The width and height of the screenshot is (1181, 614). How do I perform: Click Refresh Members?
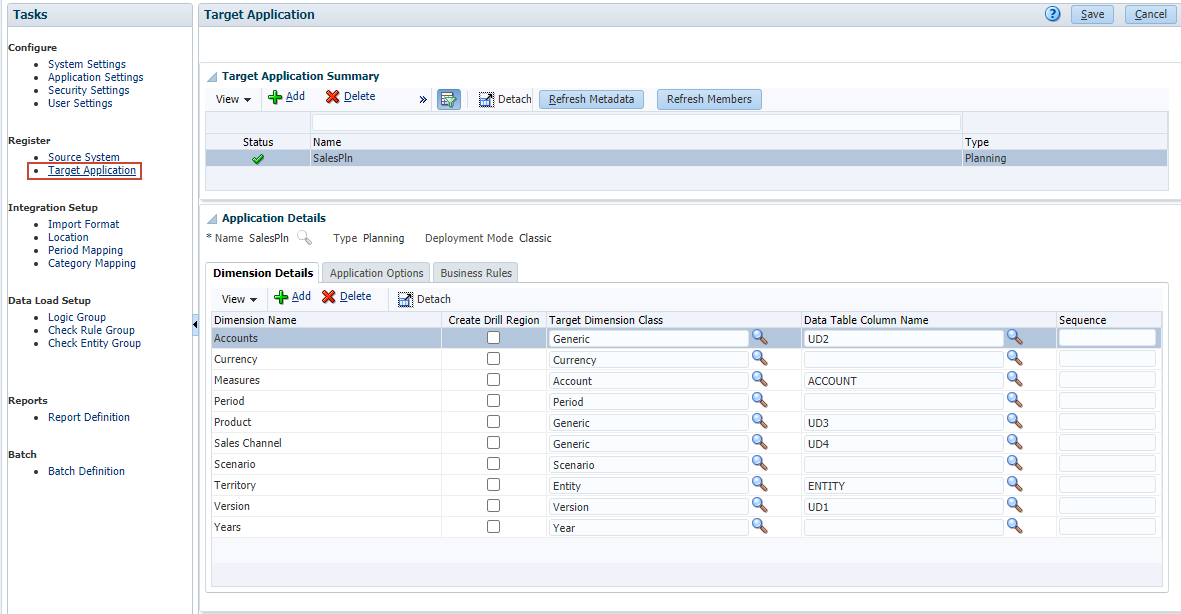point(709,99)
